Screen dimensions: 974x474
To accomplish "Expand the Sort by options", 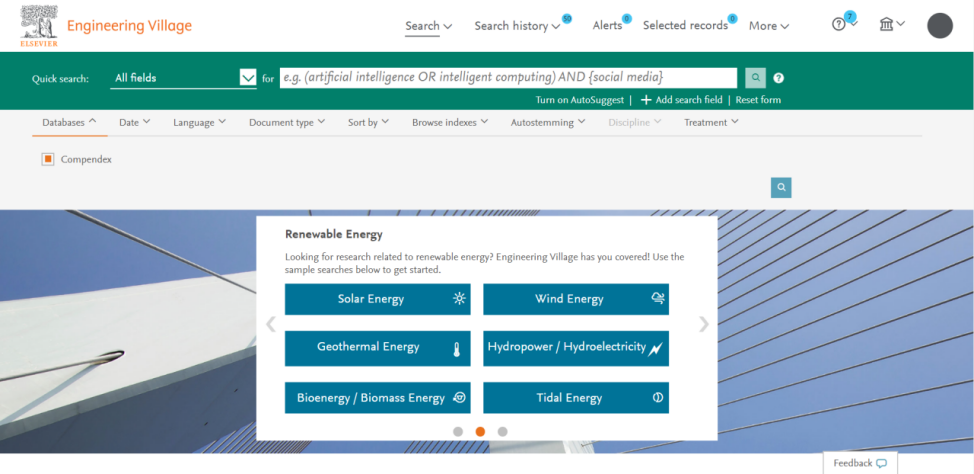I will point(368,122).
